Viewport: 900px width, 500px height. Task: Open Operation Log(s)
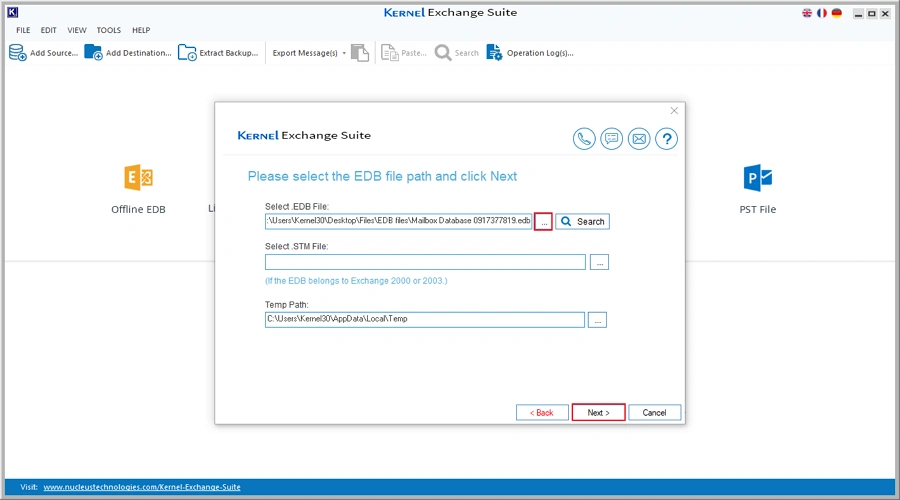tap(530, 53)
